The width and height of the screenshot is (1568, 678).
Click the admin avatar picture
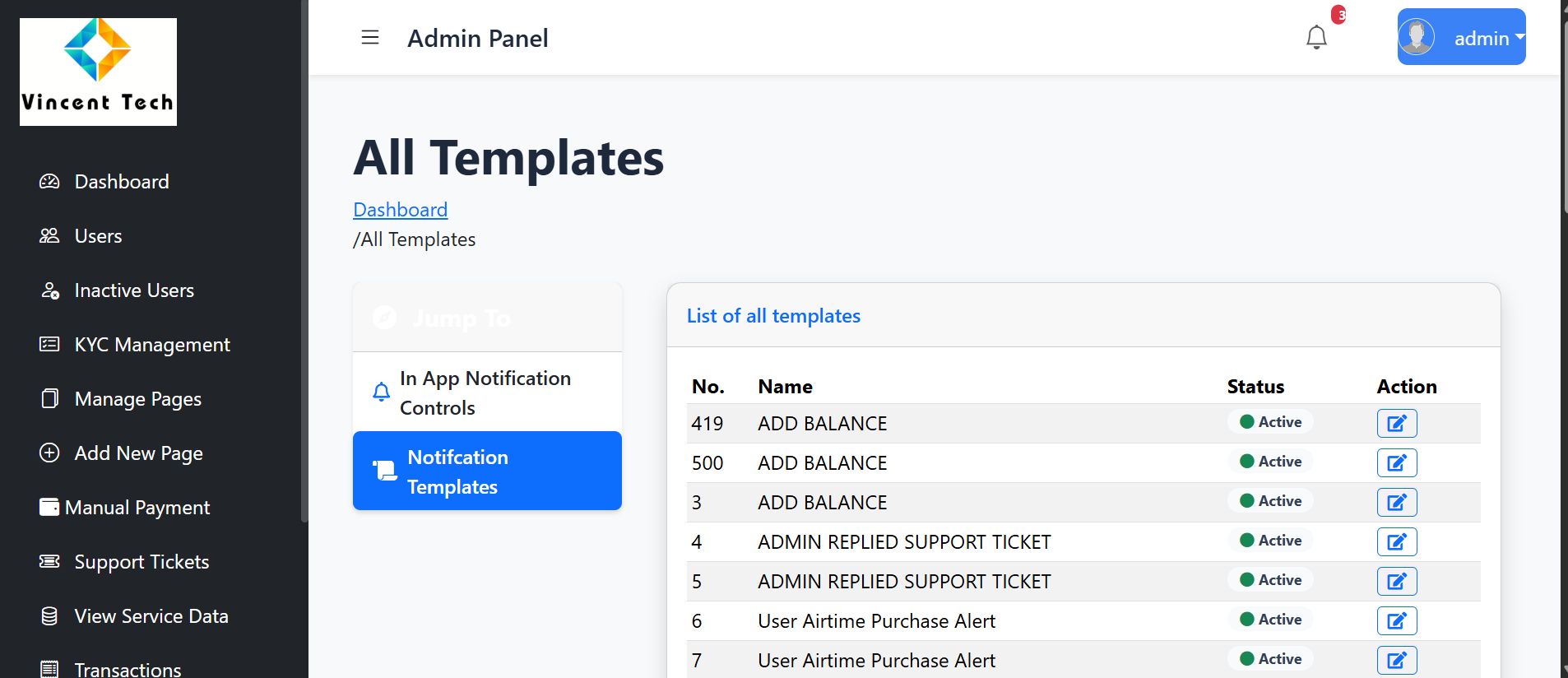click(1417, 37)
